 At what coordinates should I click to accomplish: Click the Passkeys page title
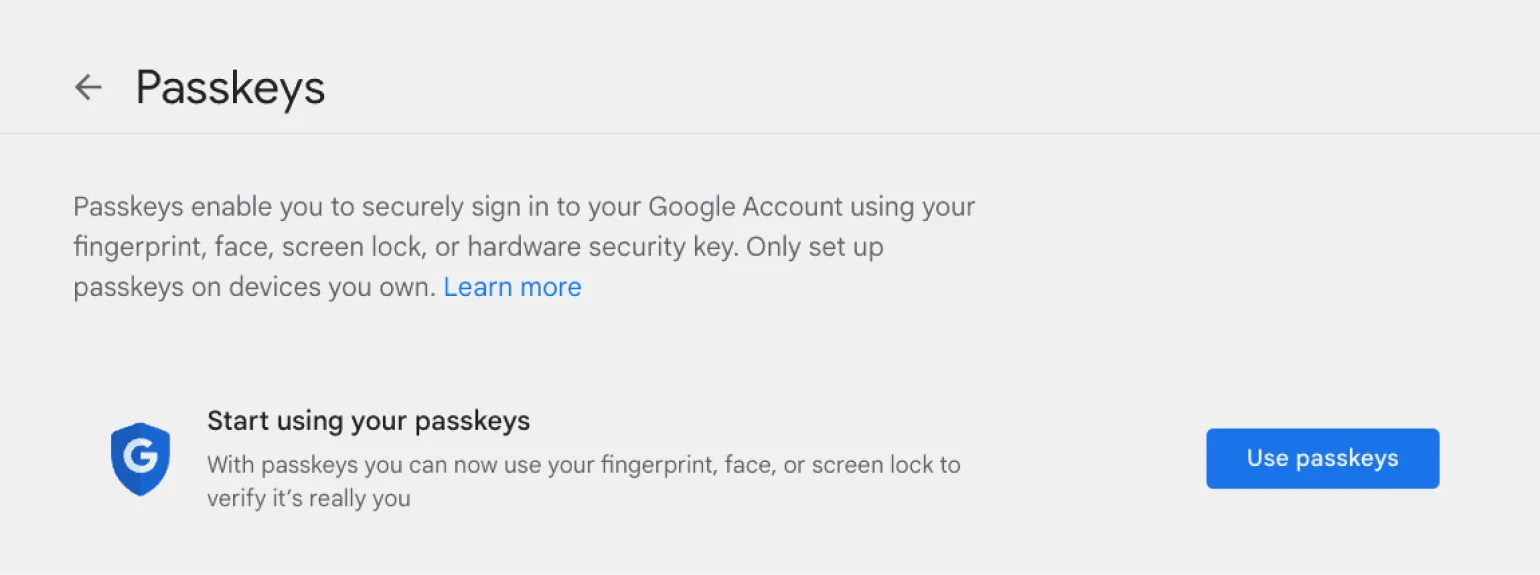230,88
